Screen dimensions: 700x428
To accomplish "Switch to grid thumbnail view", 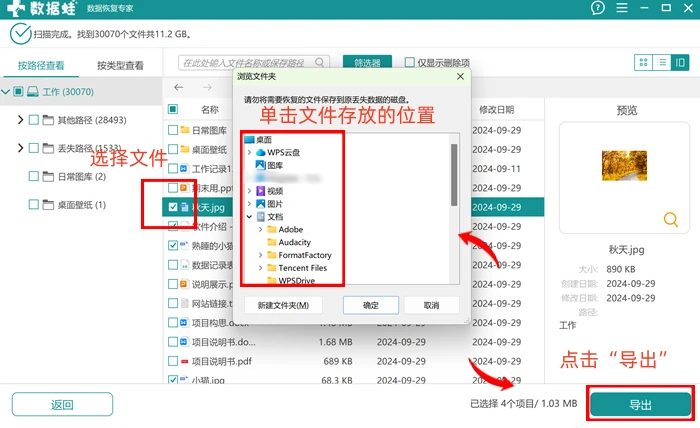I will (643, 62).
